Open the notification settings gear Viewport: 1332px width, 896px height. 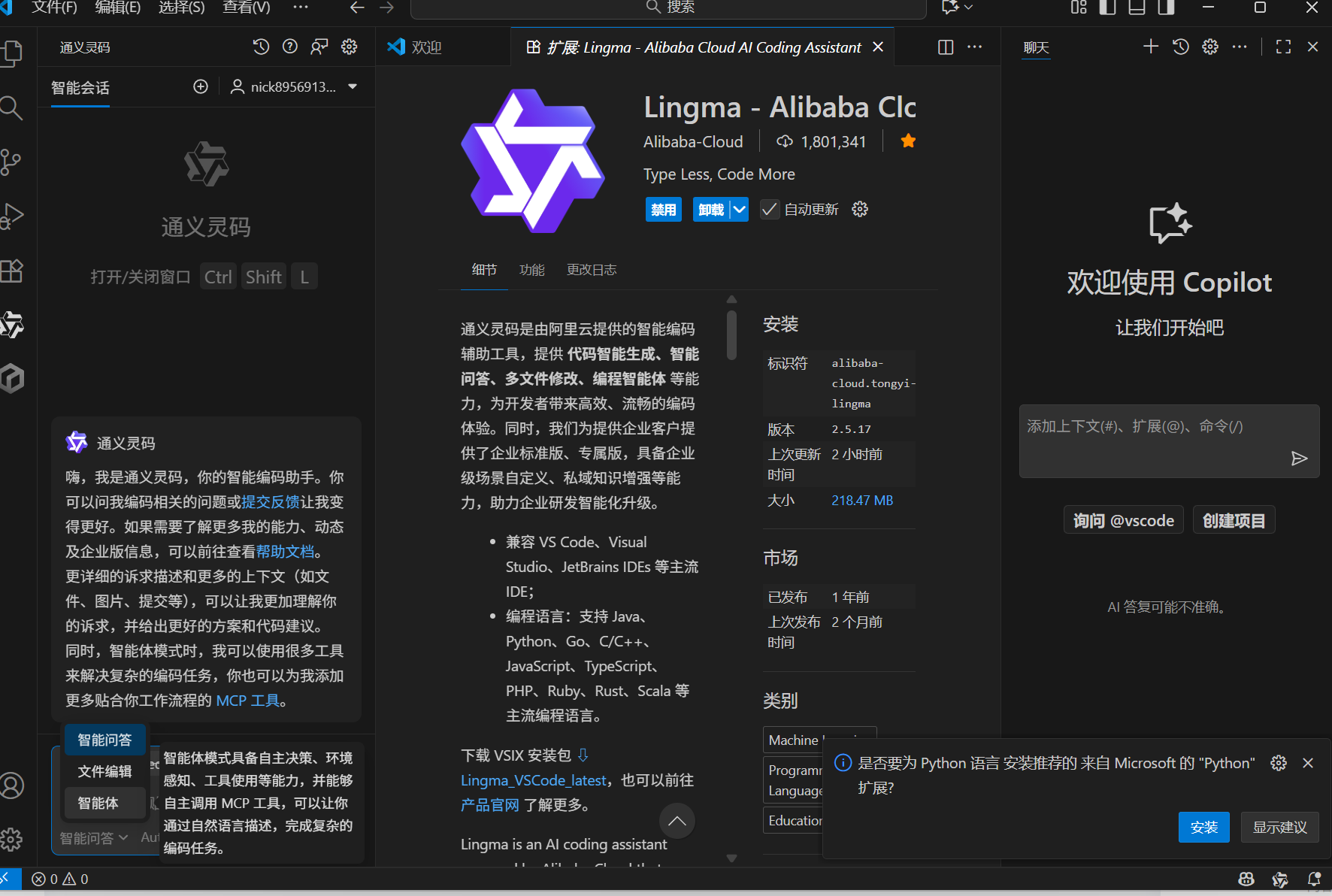[x=1279, y=763]
